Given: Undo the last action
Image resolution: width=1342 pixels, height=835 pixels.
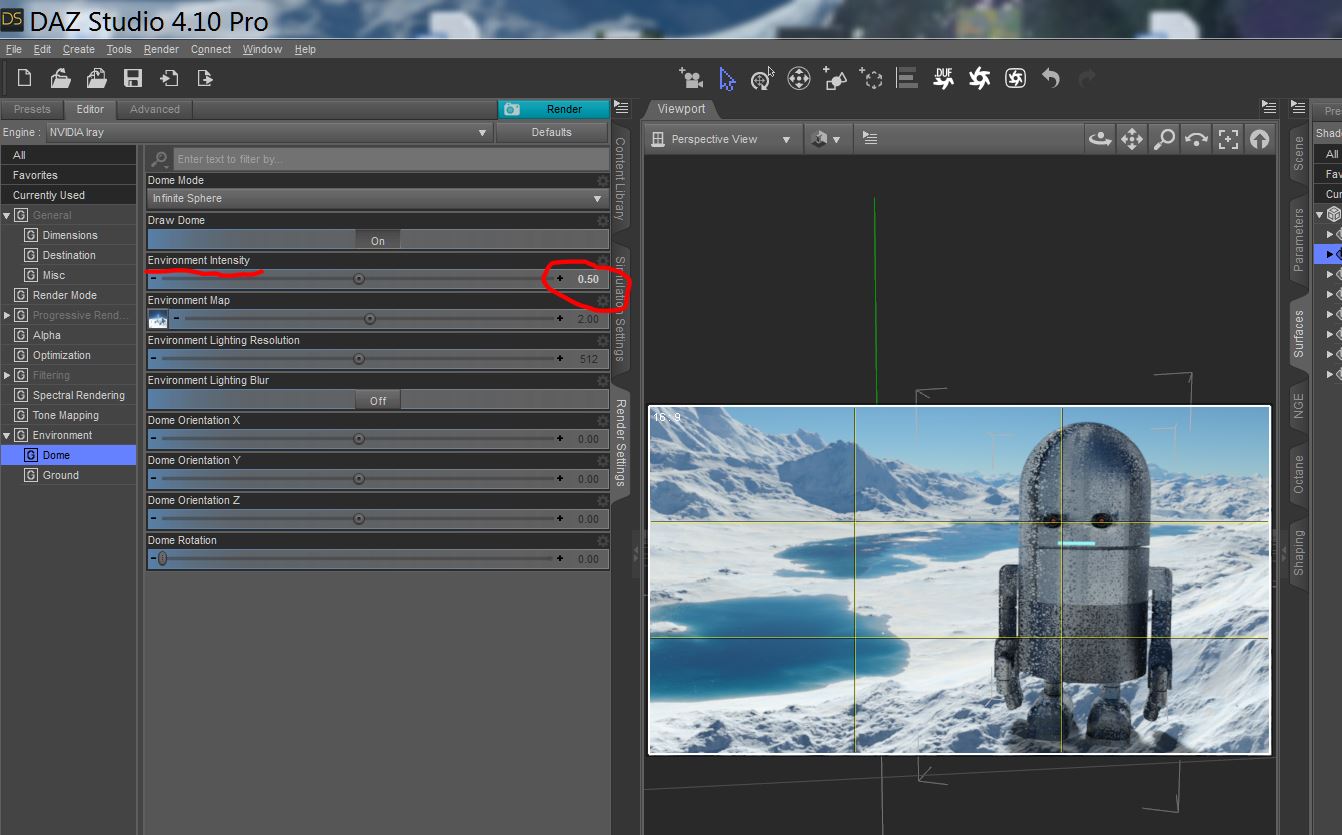Looking at the screenshot, I should [1050, 78].
